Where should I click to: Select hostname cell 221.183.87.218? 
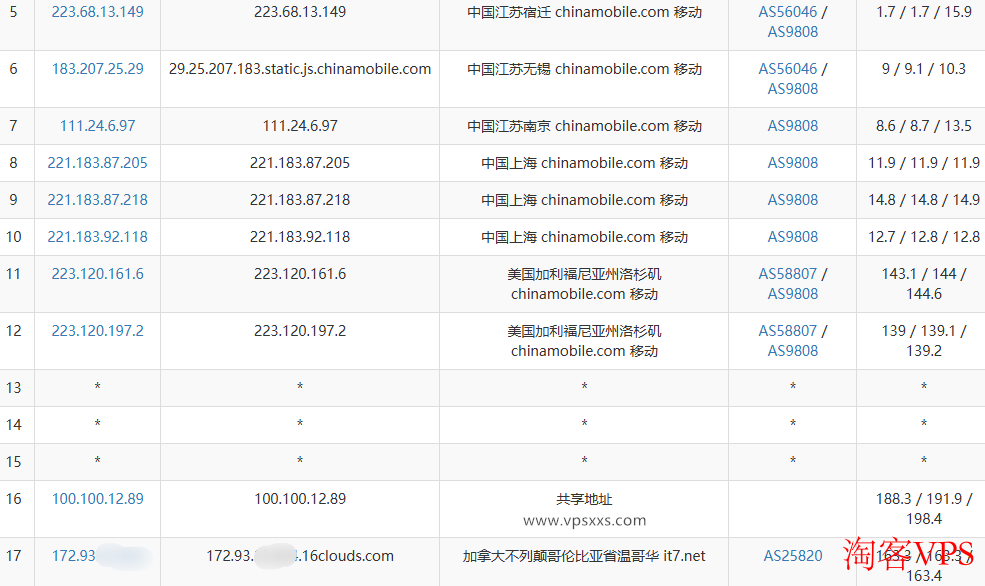click(300, 200)
